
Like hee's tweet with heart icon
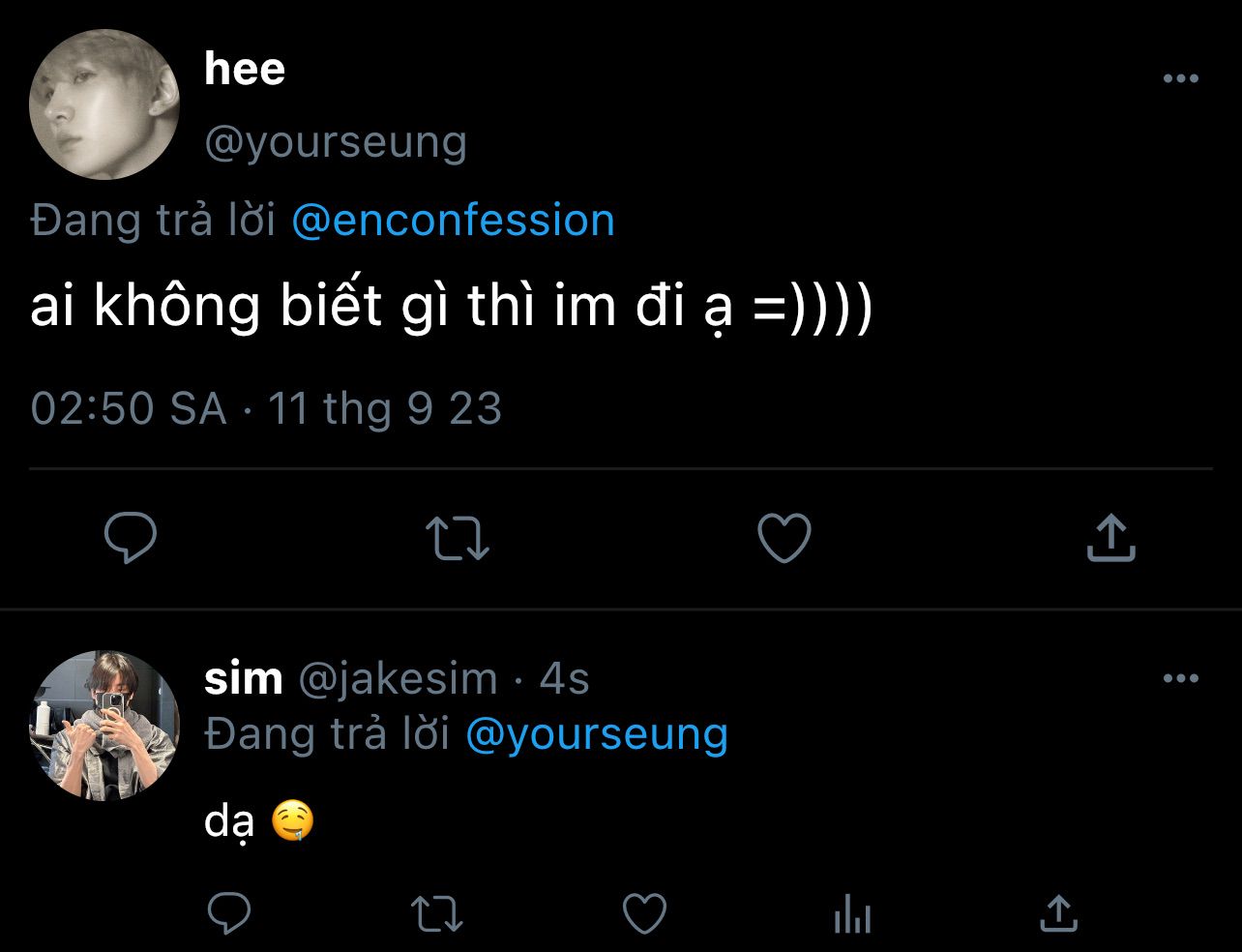pos(784,538)
